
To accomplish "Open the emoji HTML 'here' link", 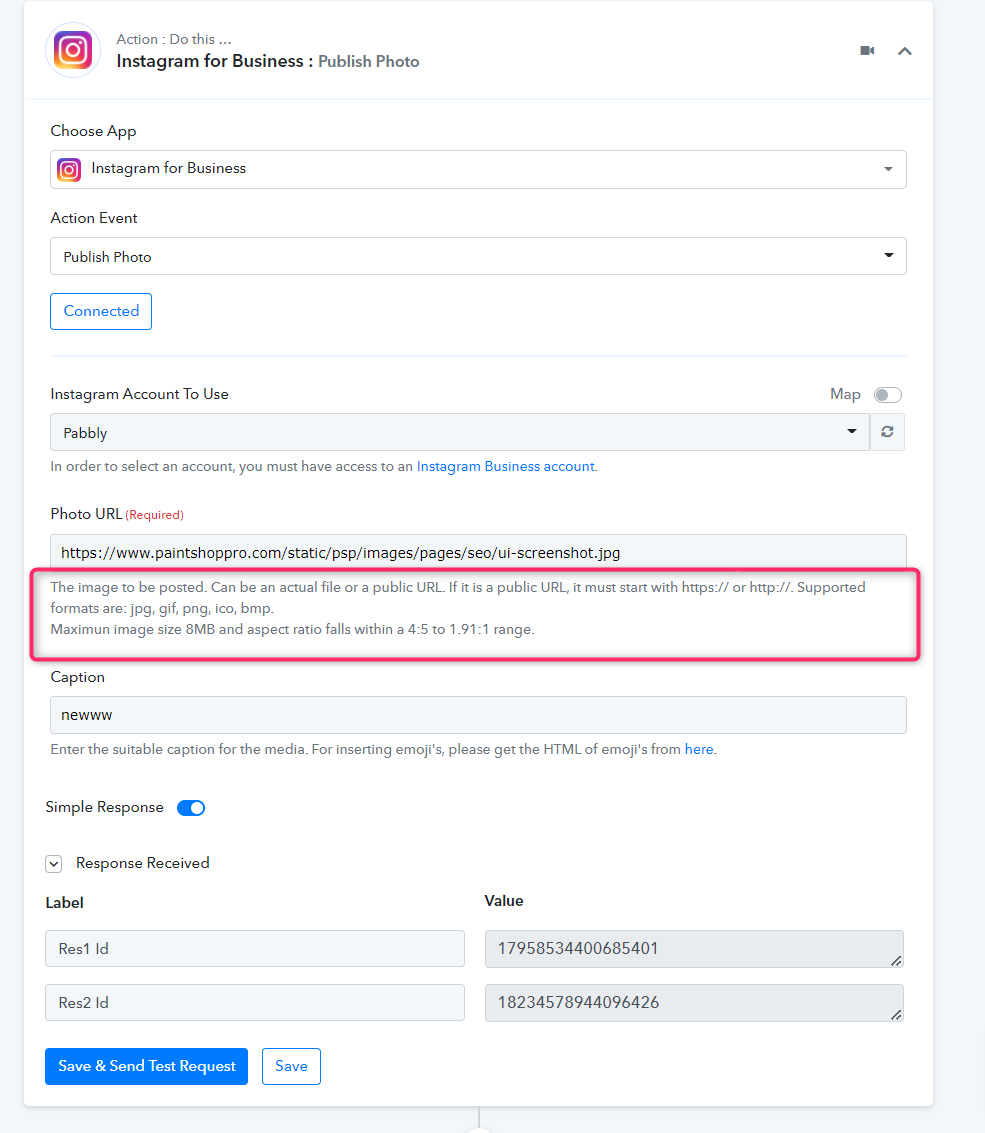I will coord(699,749).
